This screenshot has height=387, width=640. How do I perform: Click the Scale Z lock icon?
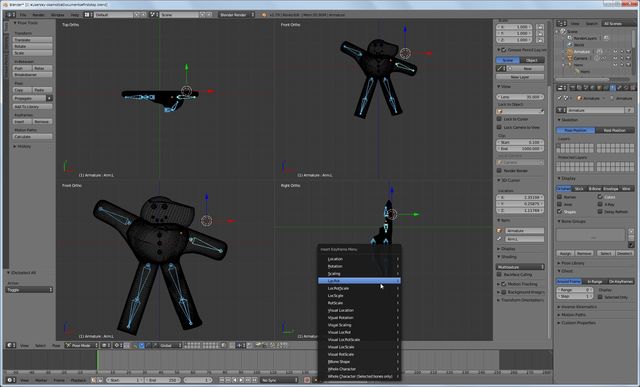(x=540, y=40)
